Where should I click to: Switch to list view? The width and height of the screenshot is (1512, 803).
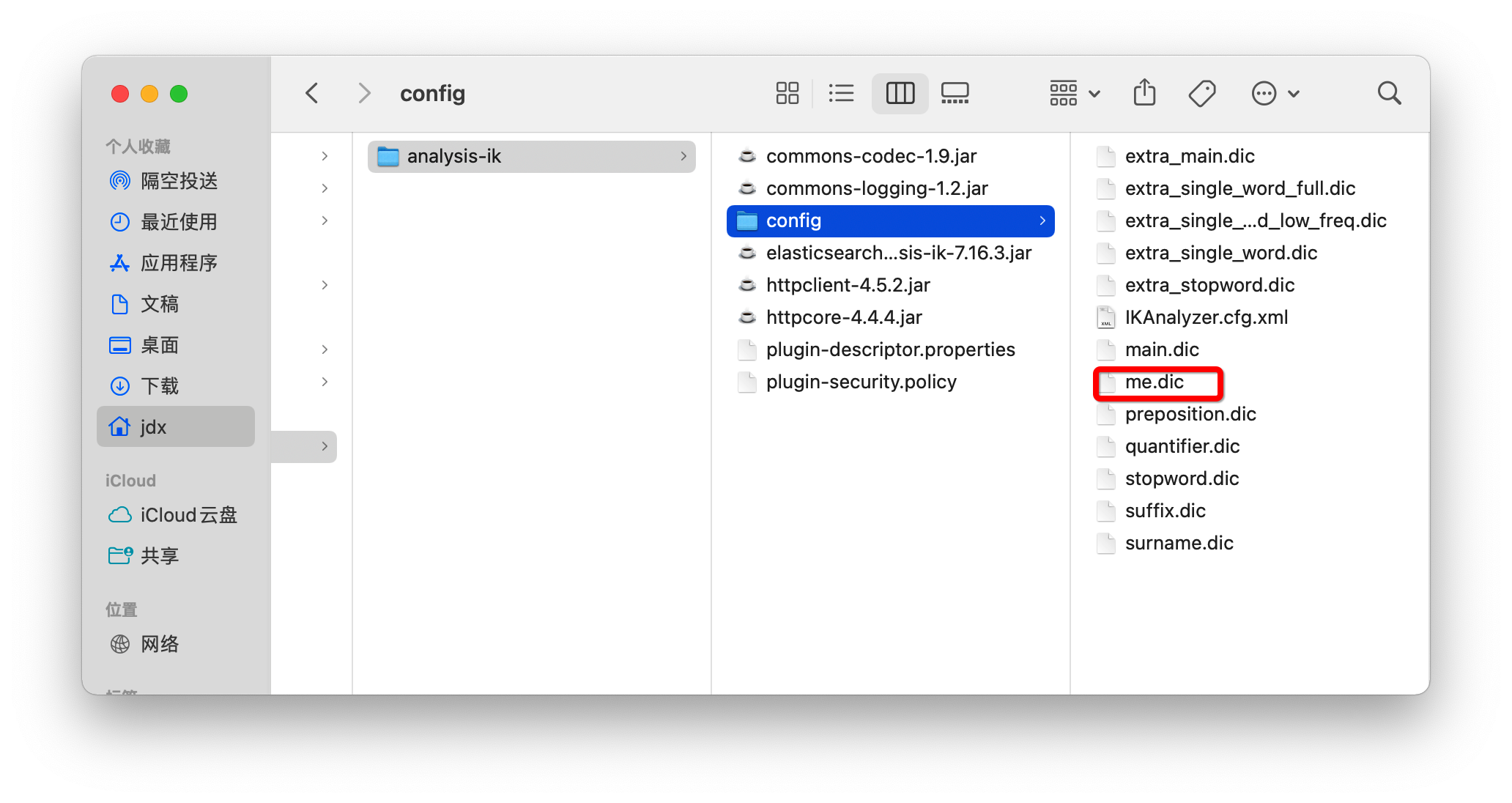coord(842,94)
